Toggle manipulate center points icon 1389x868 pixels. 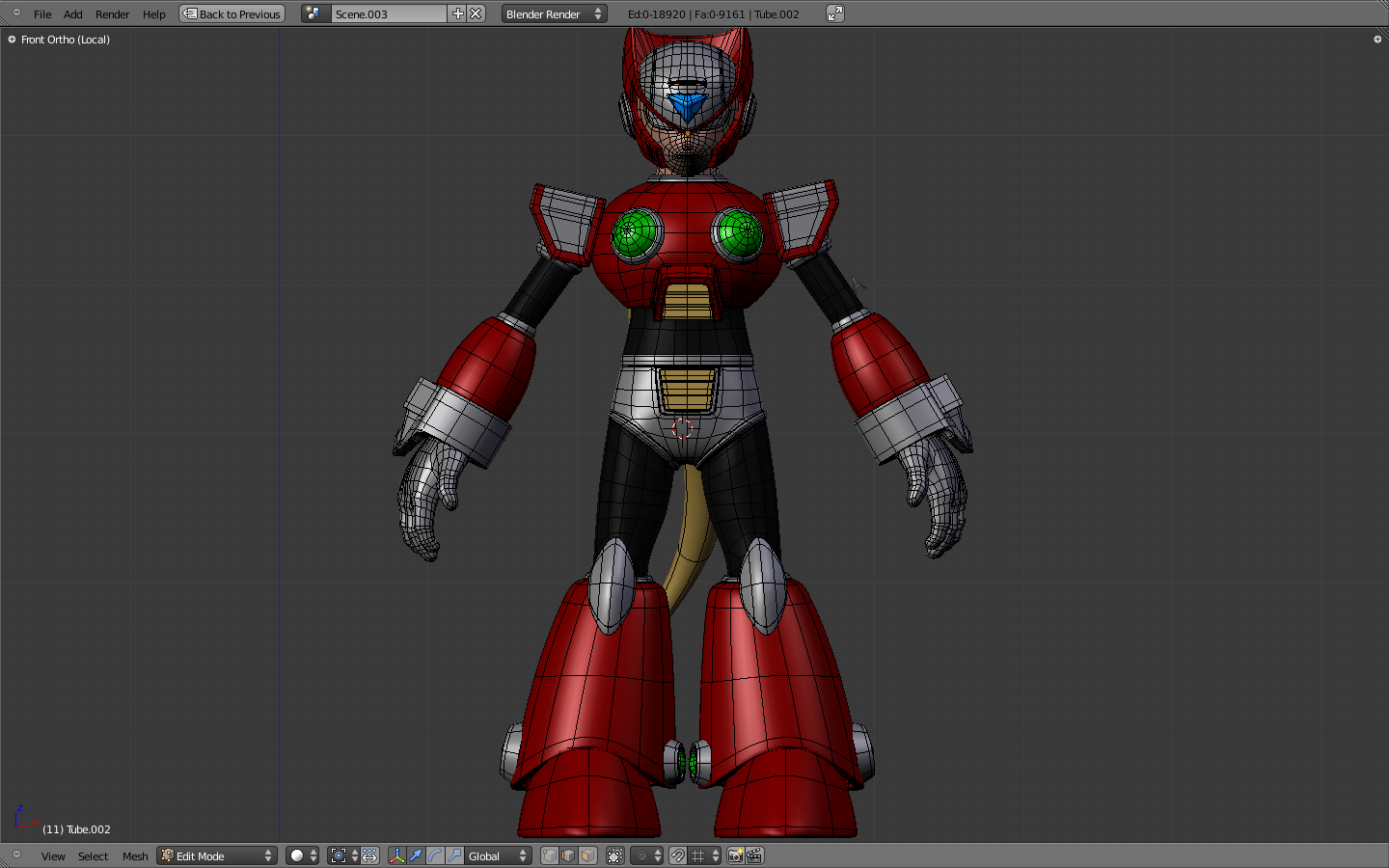[369, 855]
